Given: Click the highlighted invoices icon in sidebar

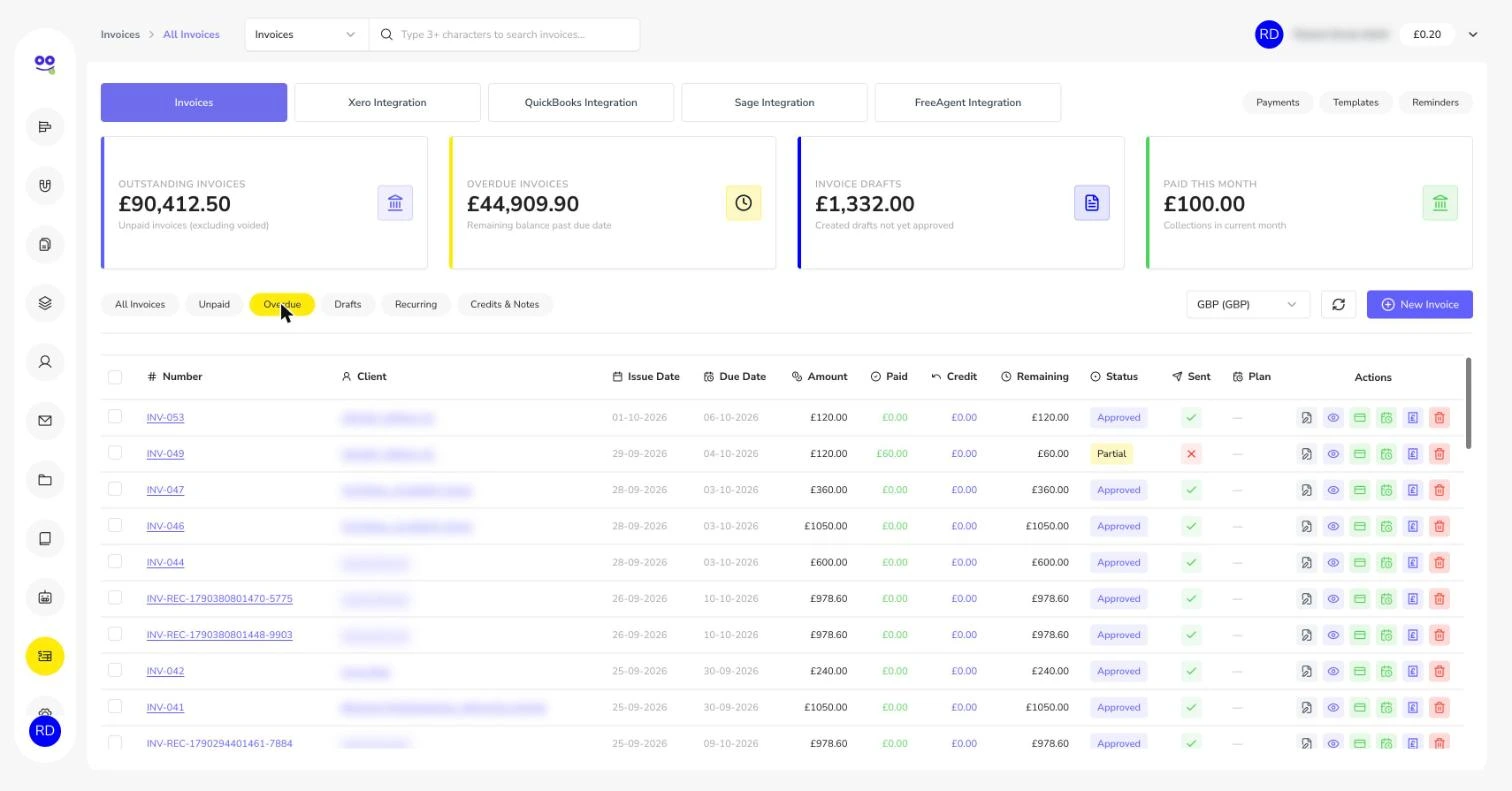Looking at the screenshot, I should click(x=45, y=656).
